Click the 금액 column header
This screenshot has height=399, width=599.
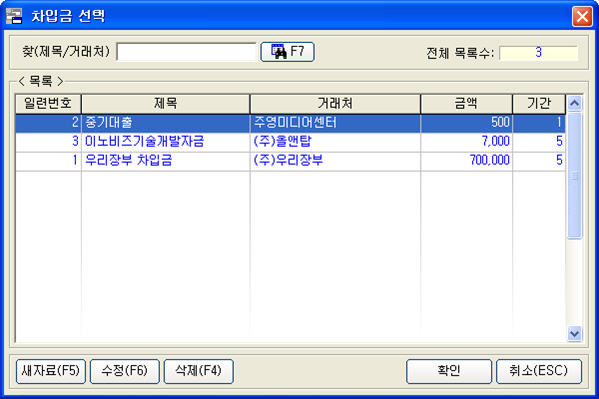point(466,104)
